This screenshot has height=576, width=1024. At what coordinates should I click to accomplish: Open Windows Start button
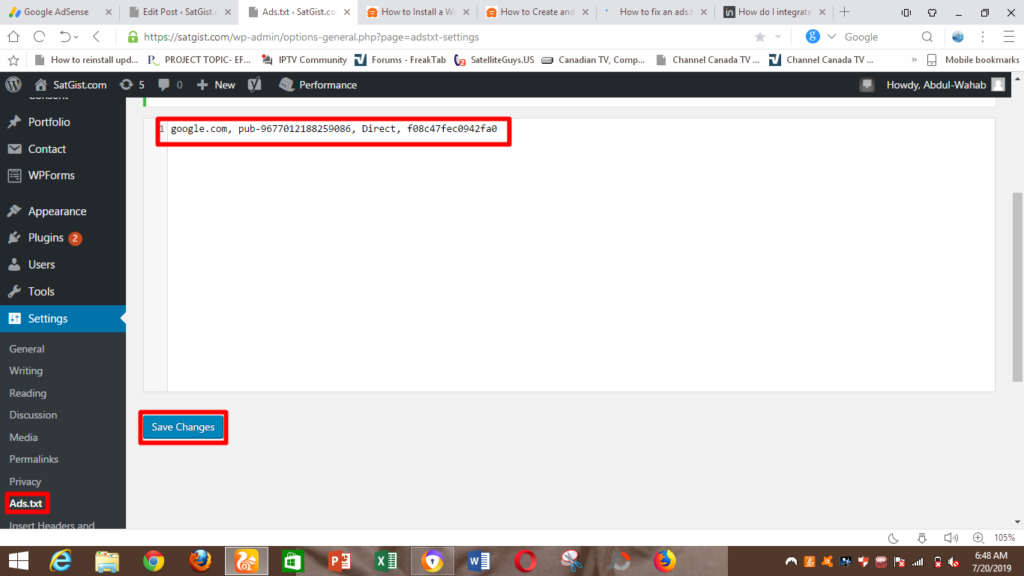click(x=18, y=561)
